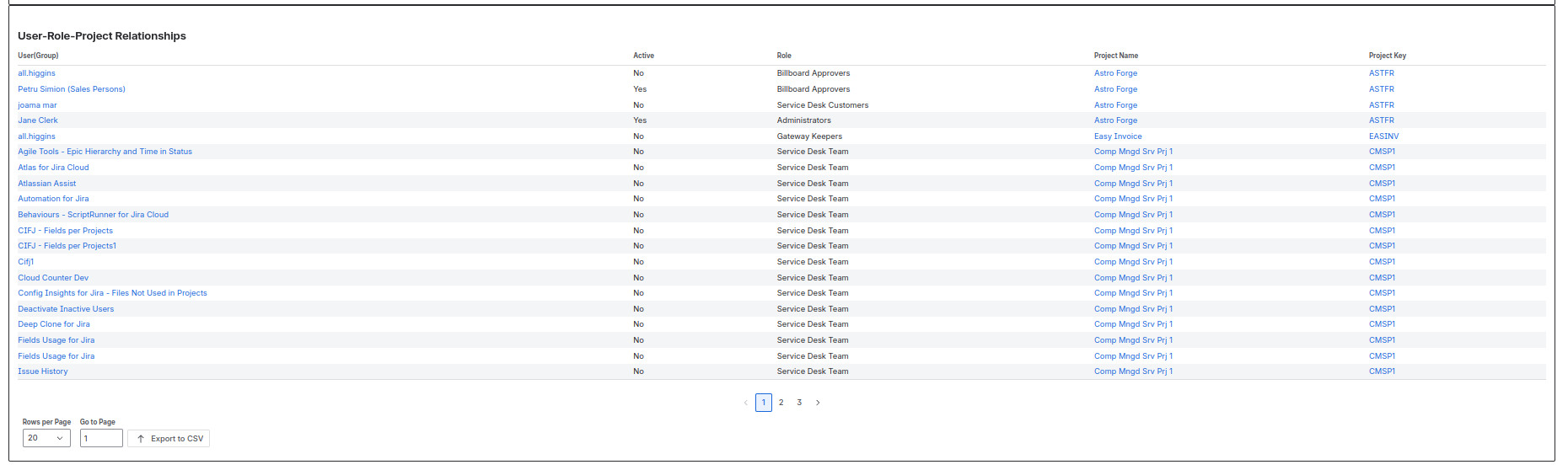Viewport: 1568px width, 470px height.
Task: Open Behaviours - ScriptRunner for Jira Cloud link
Action: point(94,215)
